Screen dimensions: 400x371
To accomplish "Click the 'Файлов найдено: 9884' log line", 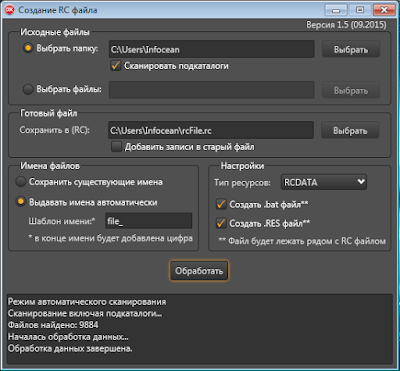I will point(53,325).
